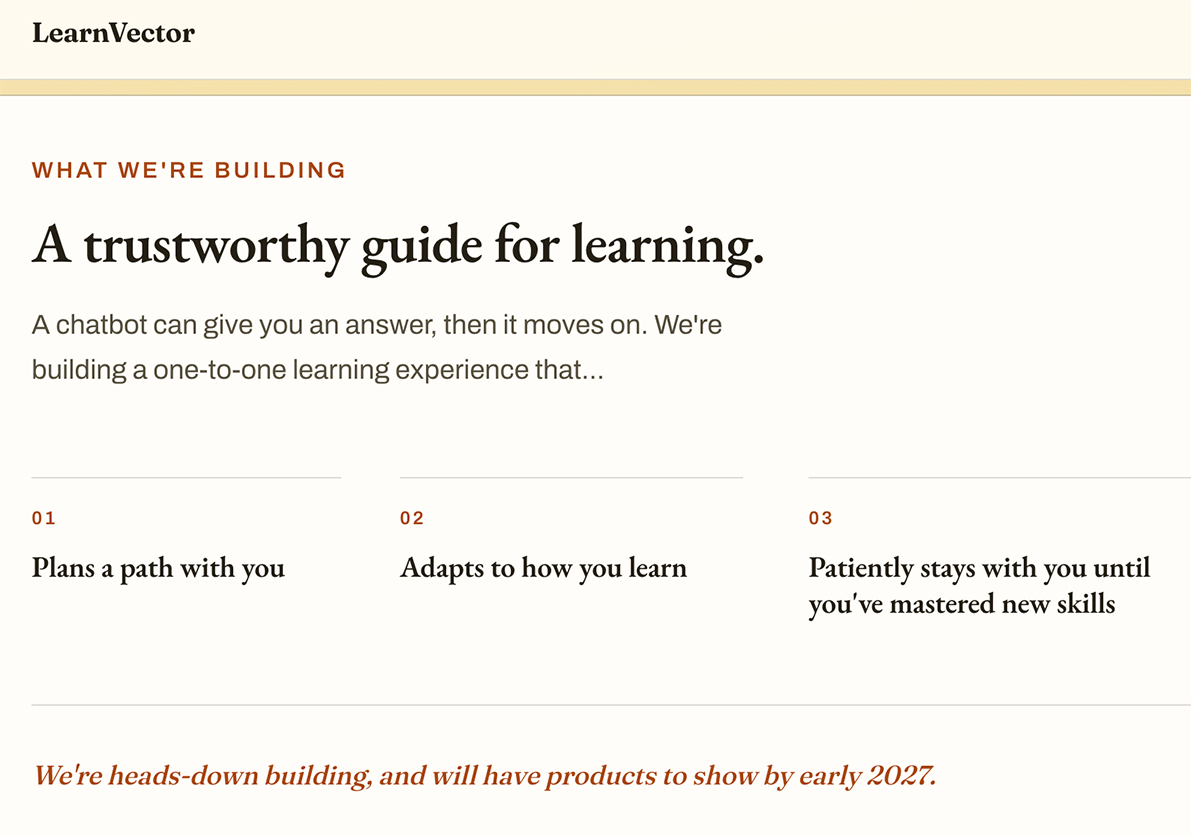The image size is (1191, 837).
Task: Click 'early 2027' in the italic statement
Action: coord(867,776)
